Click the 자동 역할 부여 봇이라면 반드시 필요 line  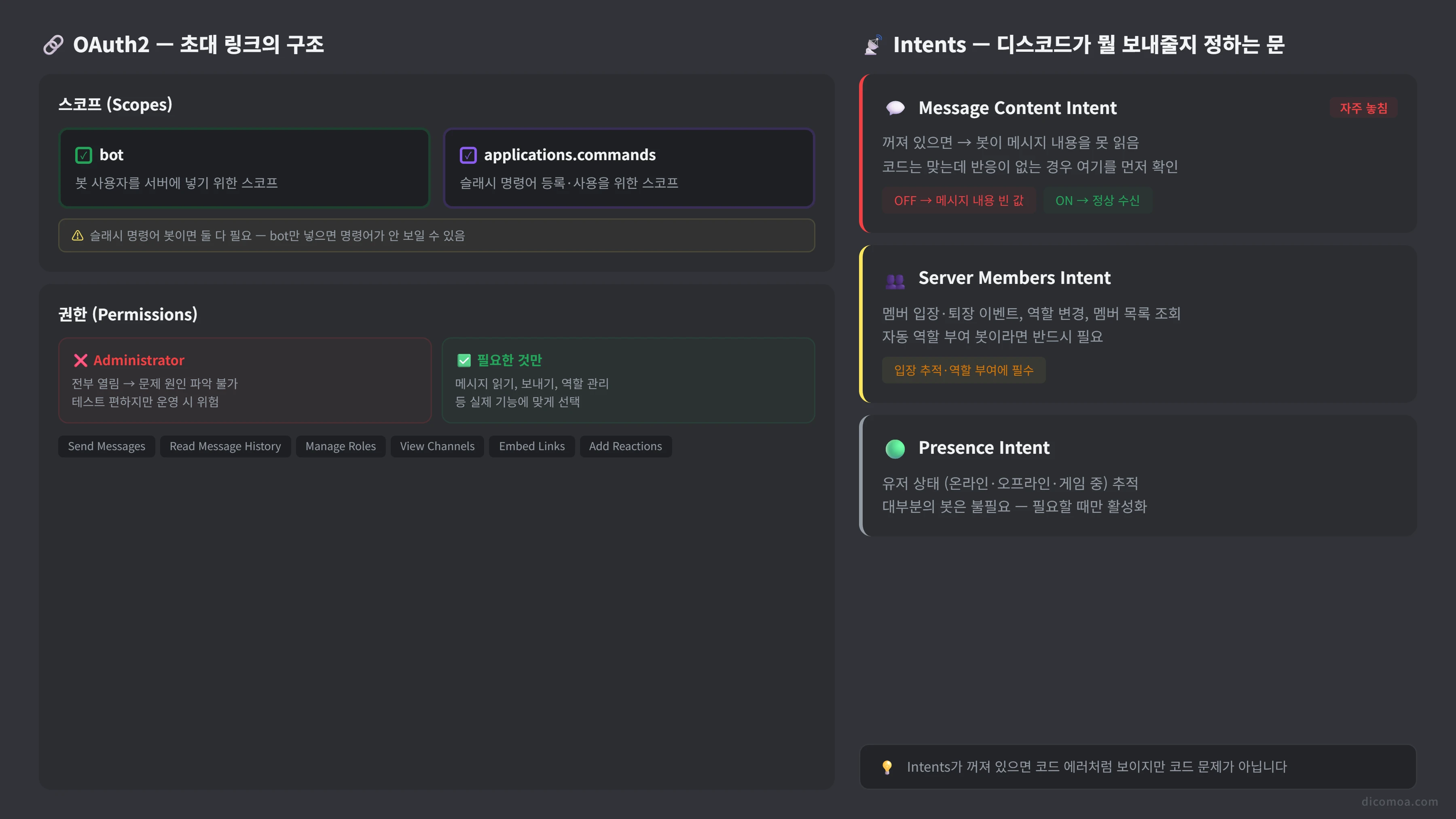pos(993,337)
